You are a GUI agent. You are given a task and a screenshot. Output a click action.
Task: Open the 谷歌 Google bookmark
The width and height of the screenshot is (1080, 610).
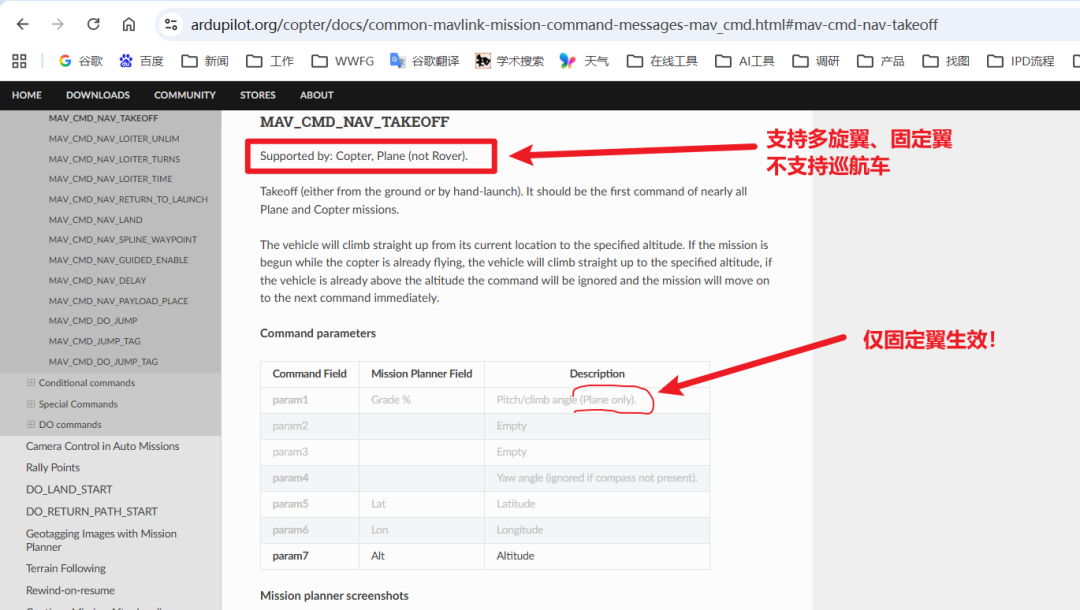[81, 61]
